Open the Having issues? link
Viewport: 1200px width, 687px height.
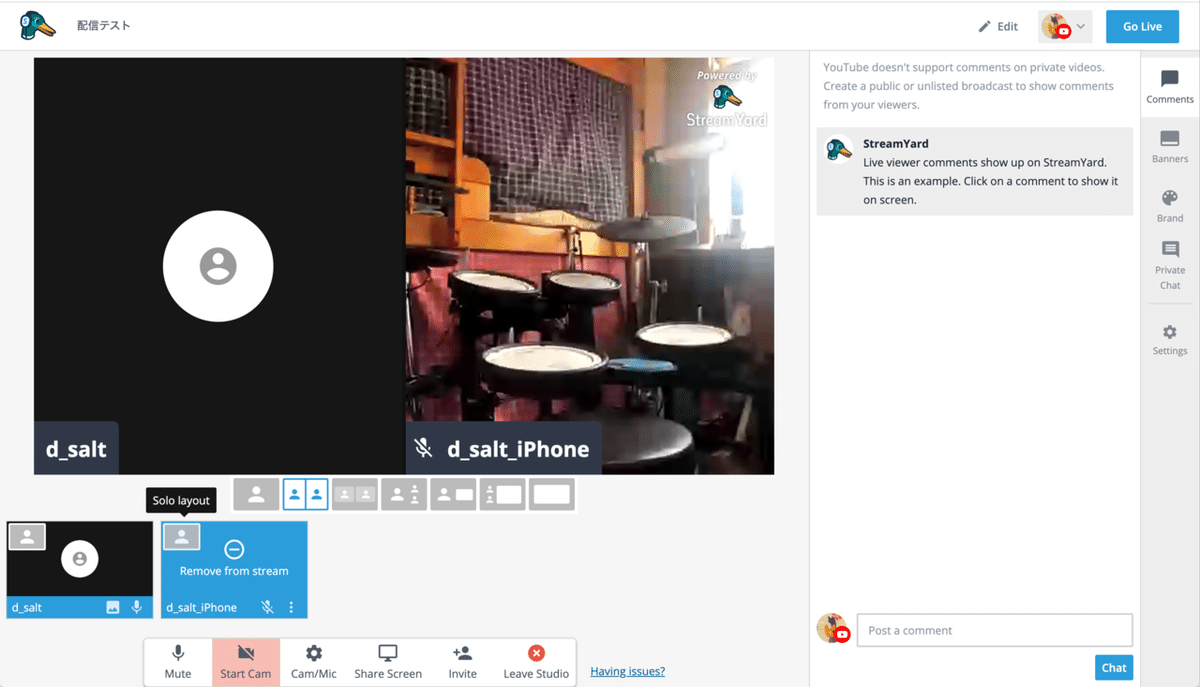[627, 672]
